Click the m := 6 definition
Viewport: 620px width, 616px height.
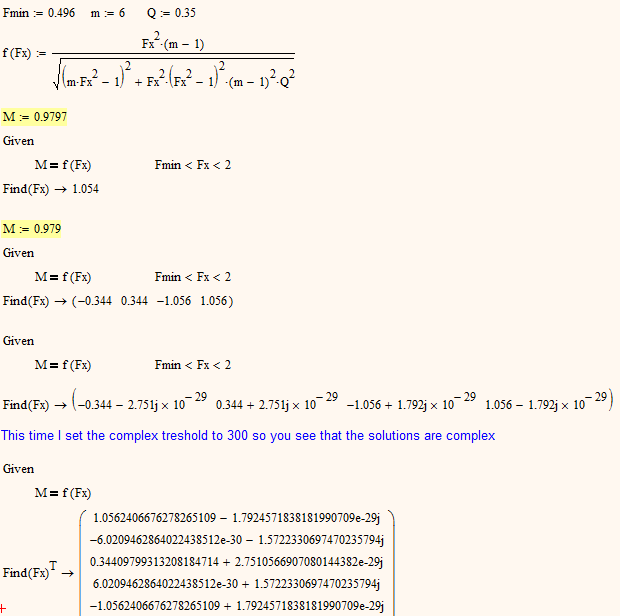(108, 13)
